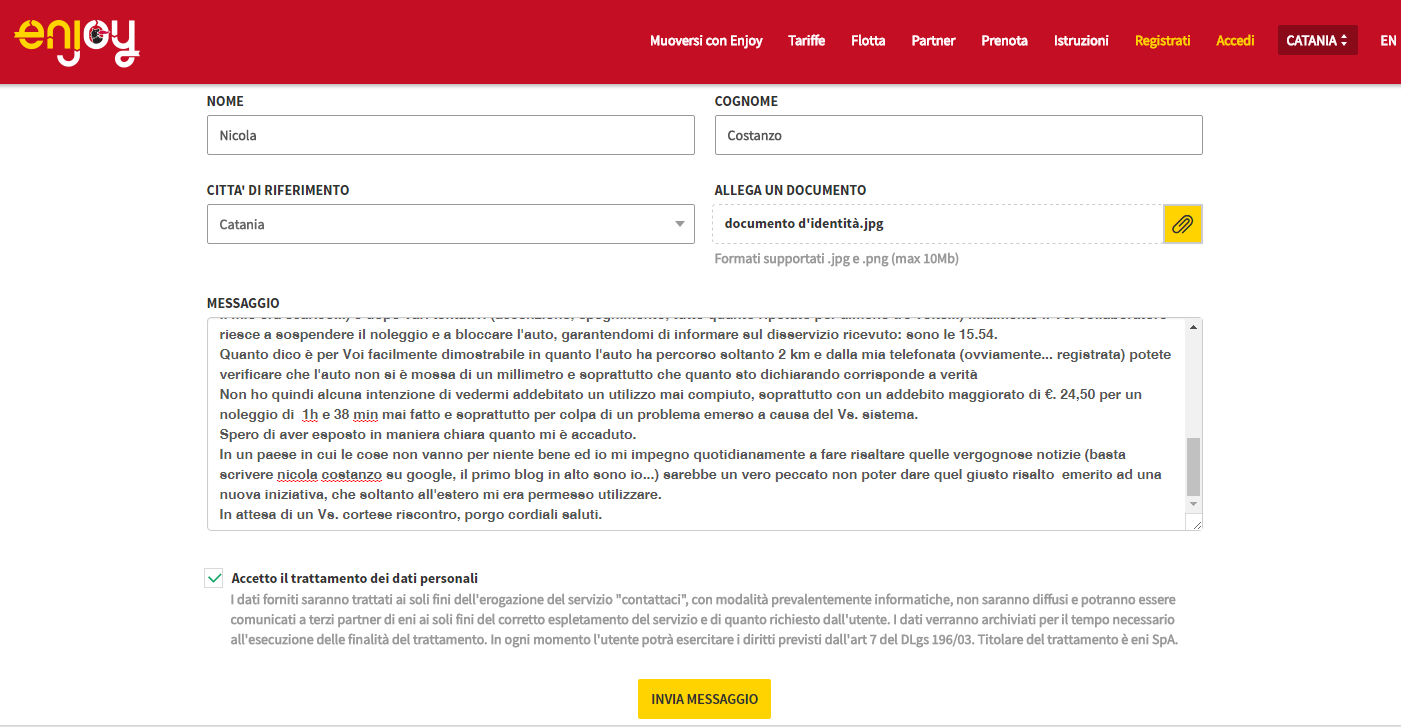Open the Tariffe menu item
The width and height of the screenshot is (1401, 727).
click(x=806, y=41)
